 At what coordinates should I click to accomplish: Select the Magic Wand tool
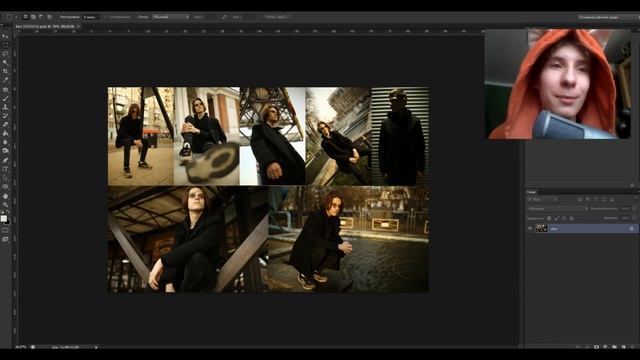point(5,62)
